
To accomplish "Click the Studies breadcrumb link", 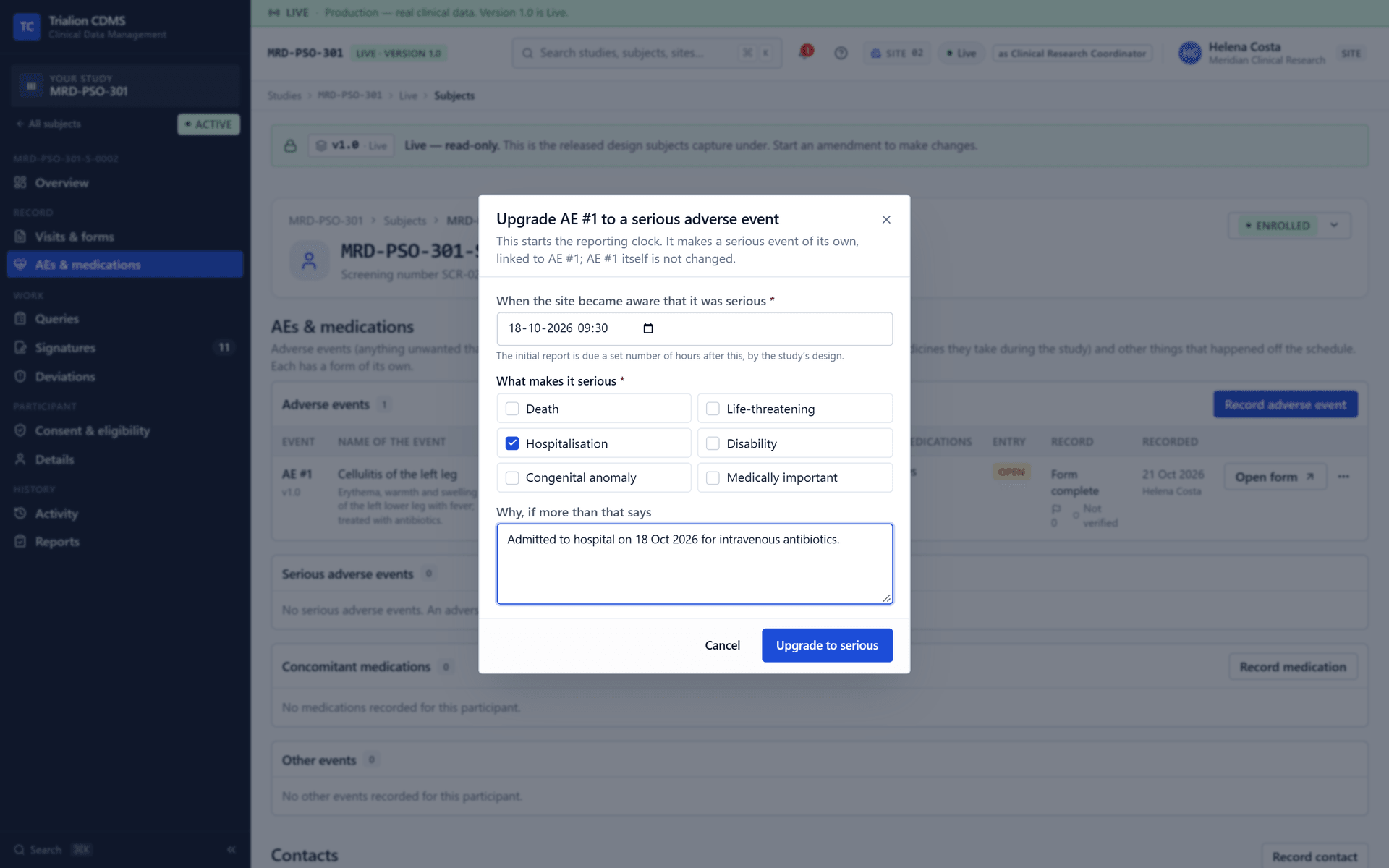I will pyautogui.click(x=284, y=95).
